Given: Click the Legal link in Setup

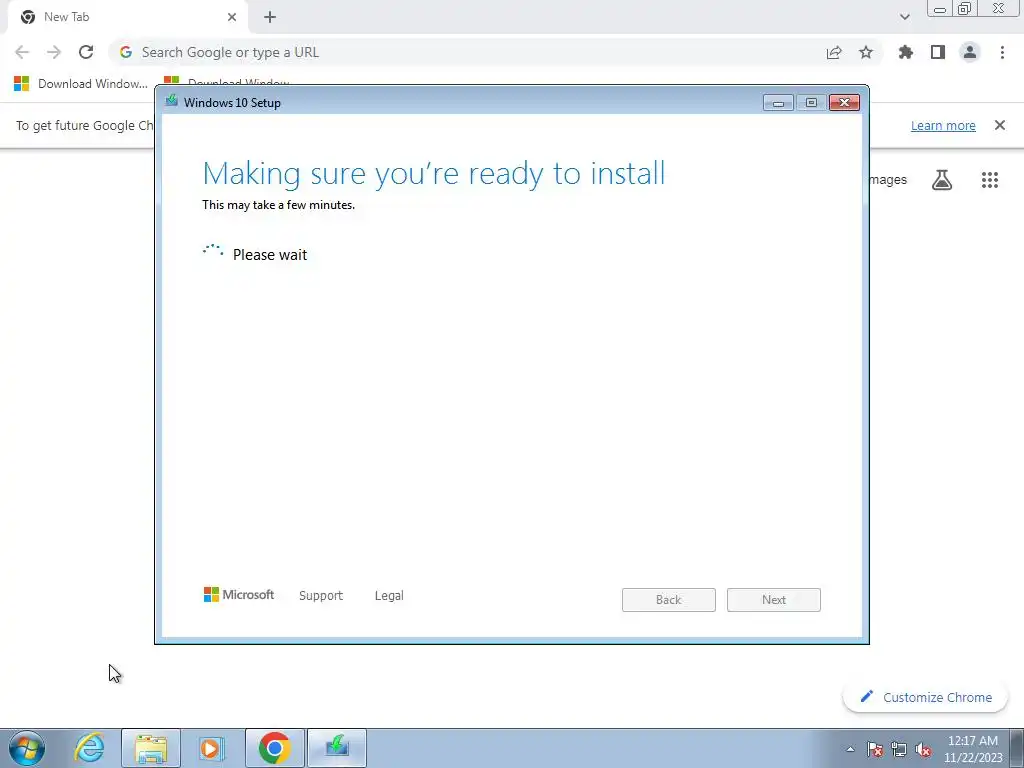Looking at the screenshot, I should pyautogui.click(x=389, y=596).
